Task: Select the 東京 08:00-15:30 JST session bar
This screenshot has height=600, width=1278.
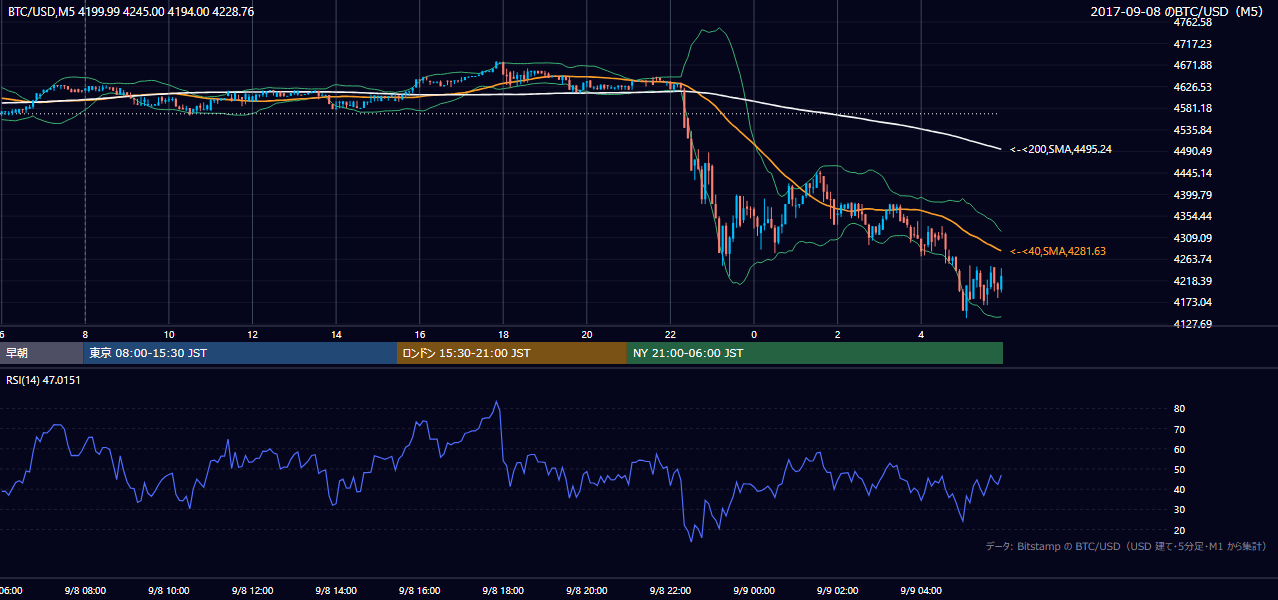Action: point(241,353)
